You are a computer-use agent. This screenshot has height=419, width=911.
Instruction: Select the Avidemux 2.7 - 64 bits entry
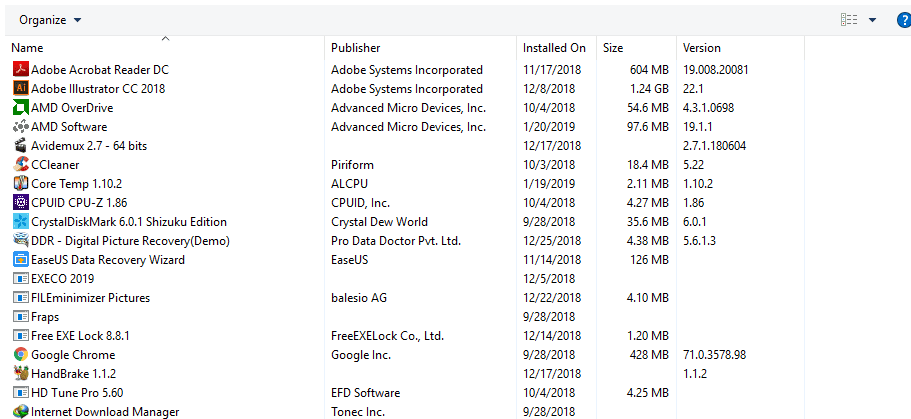click(89, 146)
